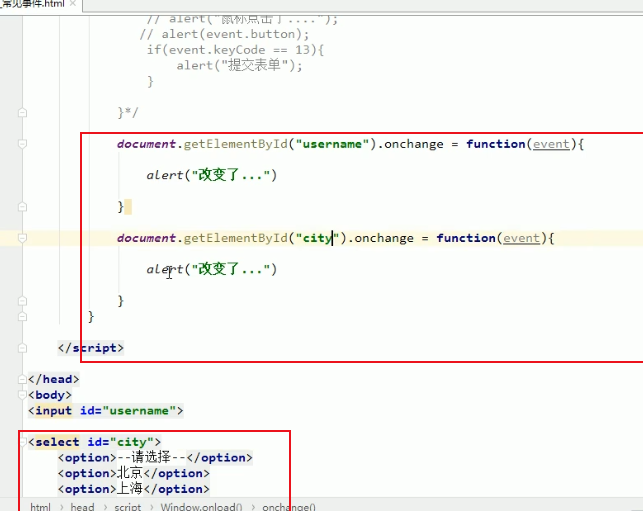Toggle the fold marker beside </script>
This screenshot has width=643, height=511.
[x=23, y=348]
